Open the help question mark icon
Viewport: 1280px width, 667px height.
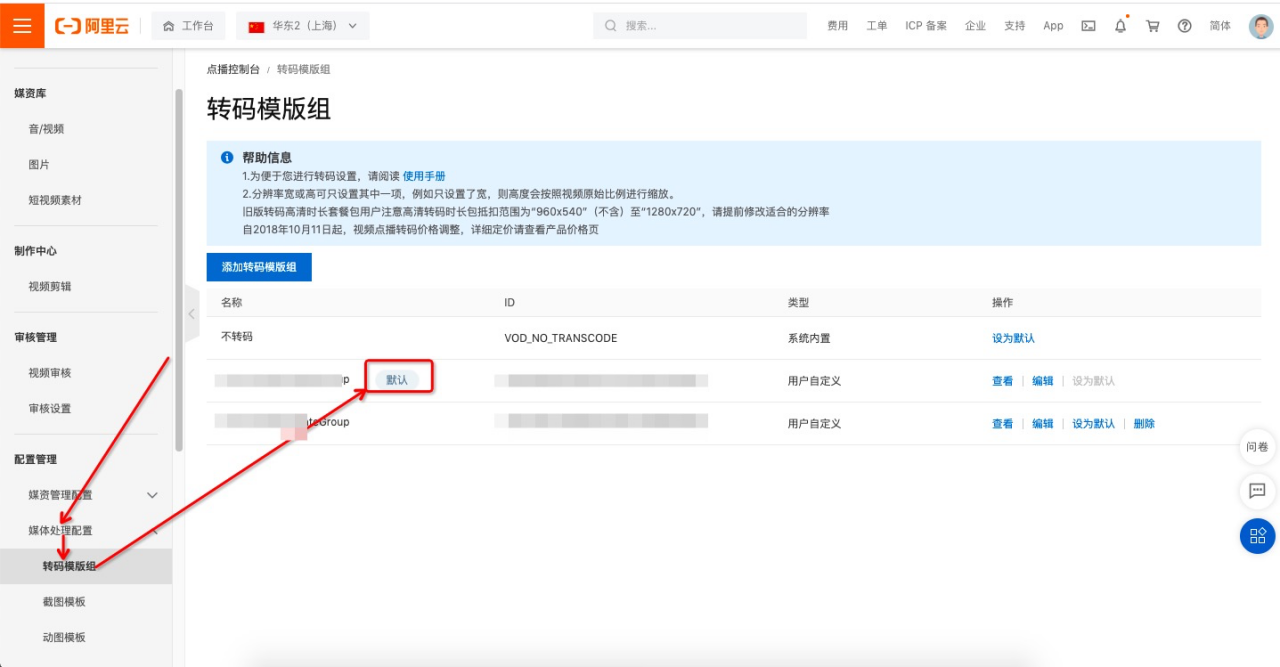click(1184, 26)
